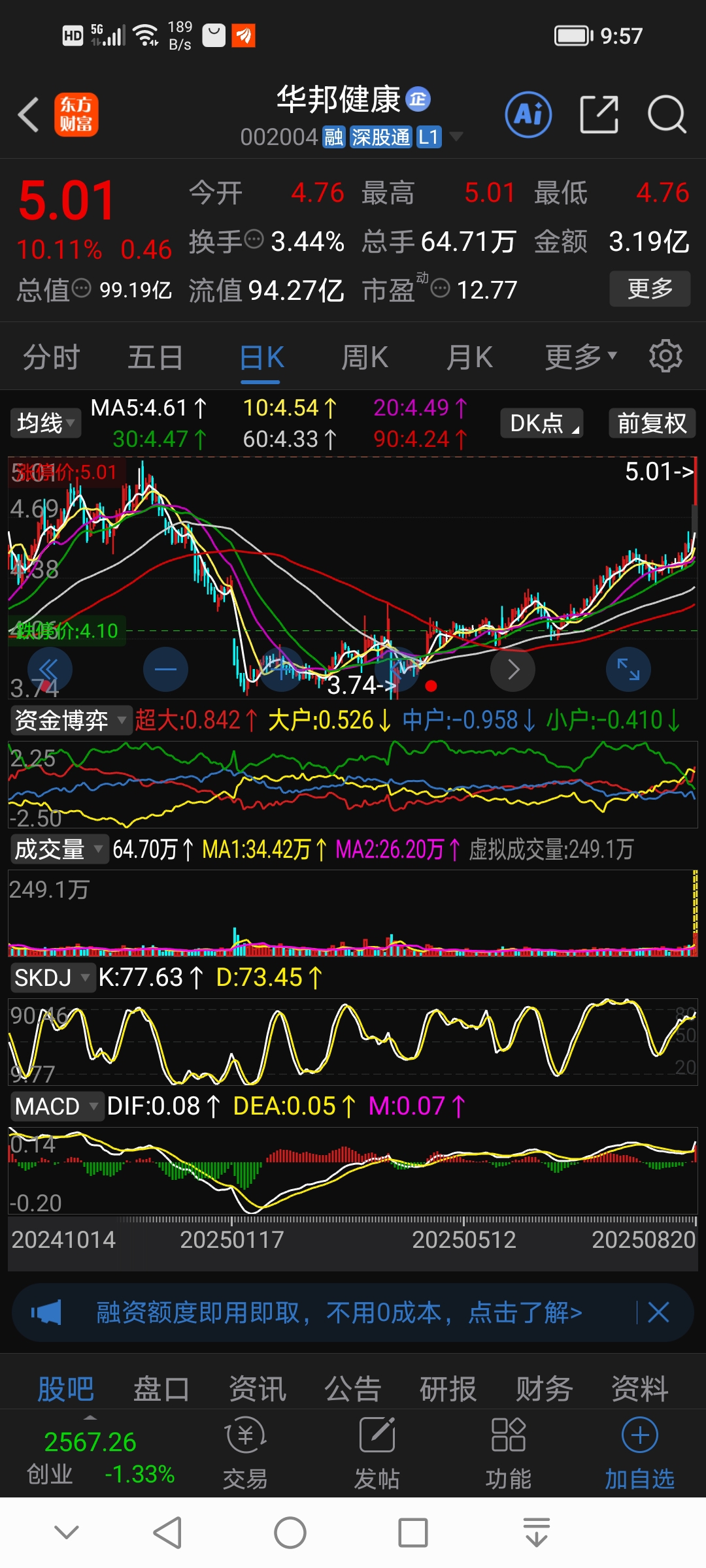Image resolution: width=706 pixels, height=1568 pixels.
Task: Tap info icon beside 市盈
Action: pyautogui.click(x=441, y=288)
